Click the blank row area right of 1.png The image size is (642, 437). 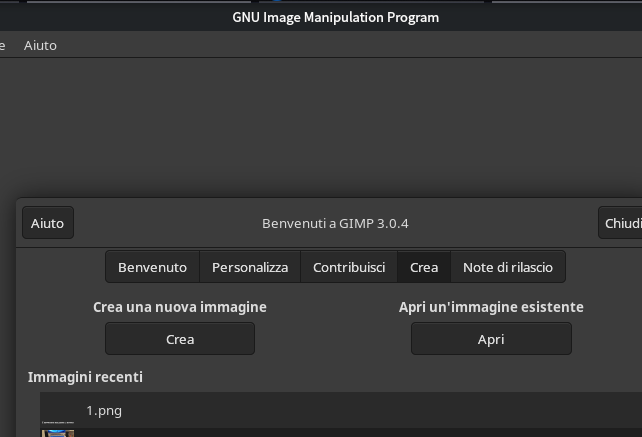coord(400,410)
